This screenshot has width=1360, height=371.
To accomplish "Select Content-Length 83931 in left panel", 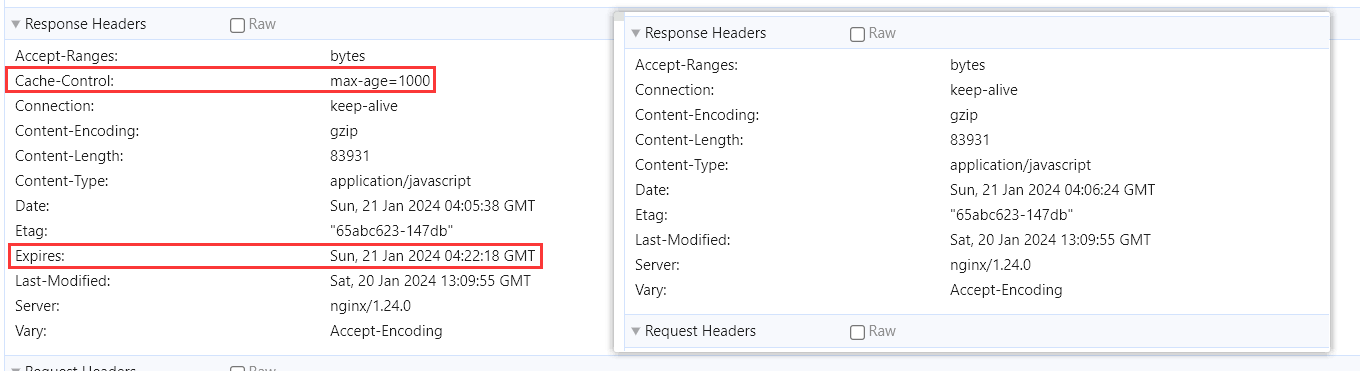I will click(x=350, y=156).
